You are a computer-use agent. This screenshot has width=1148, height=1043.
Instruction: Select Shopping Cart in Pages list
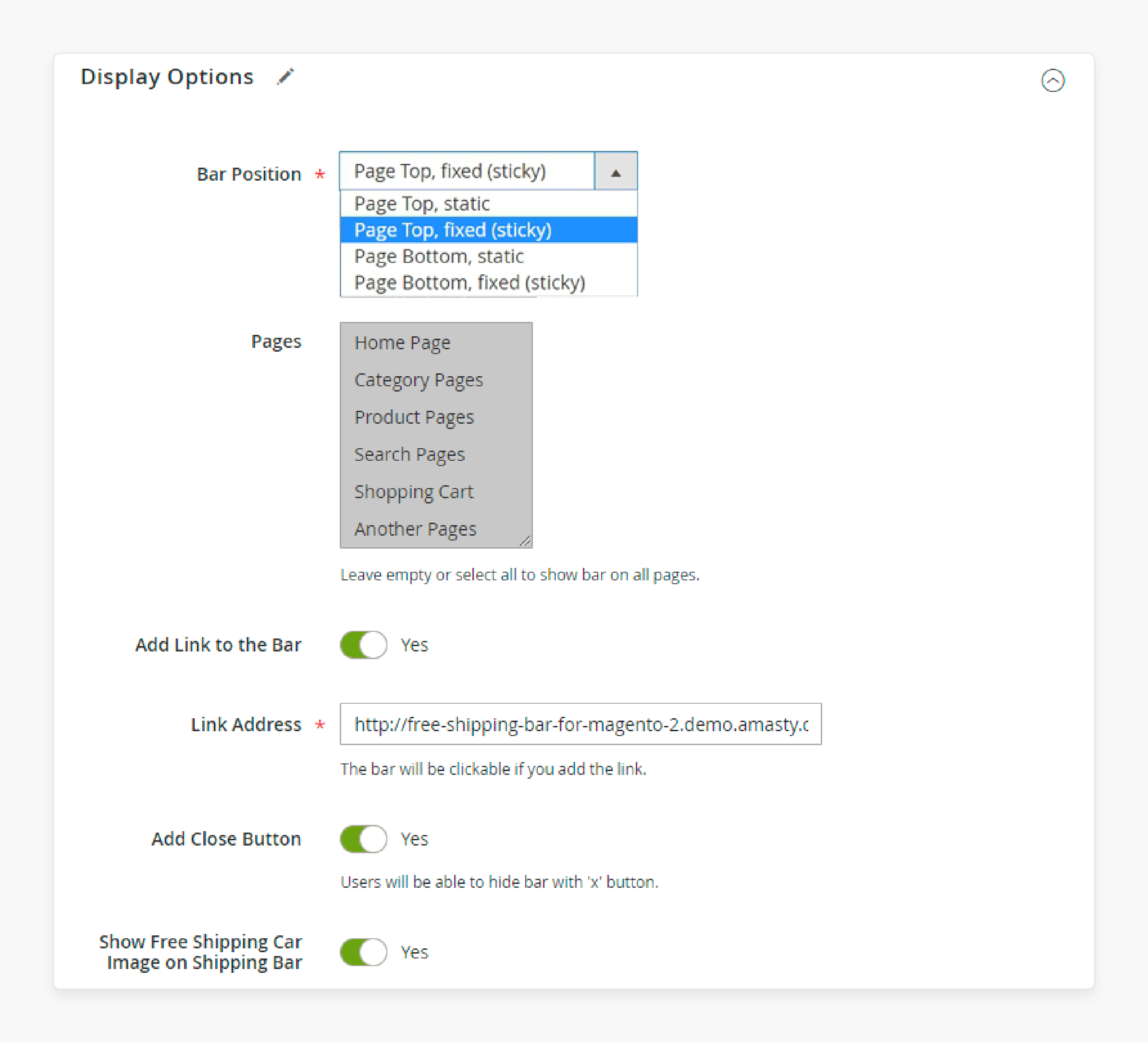[436, 492]
